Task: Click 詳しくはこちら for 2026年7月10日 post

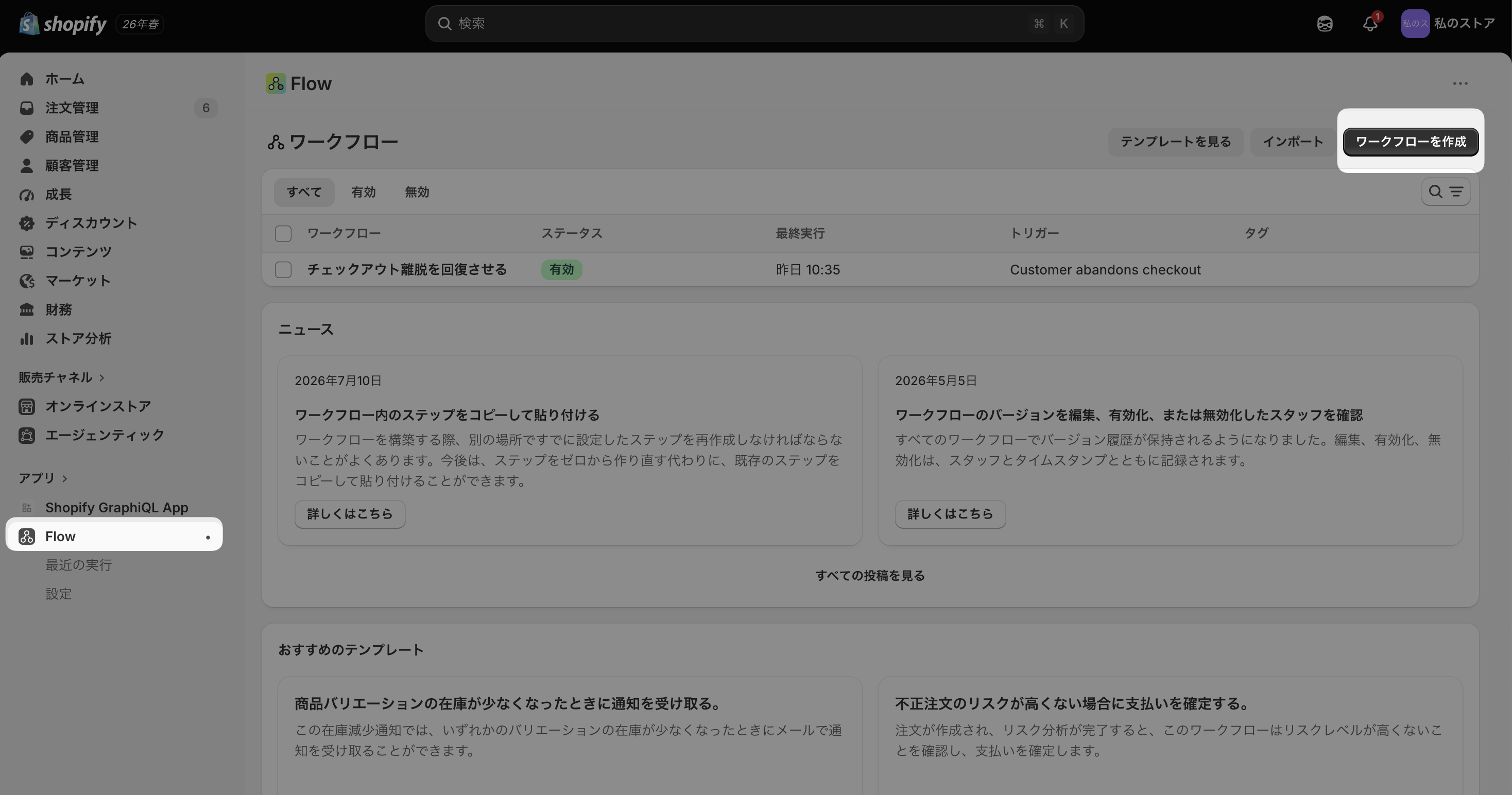Action: pyautogui.click(x=350, y=514)
